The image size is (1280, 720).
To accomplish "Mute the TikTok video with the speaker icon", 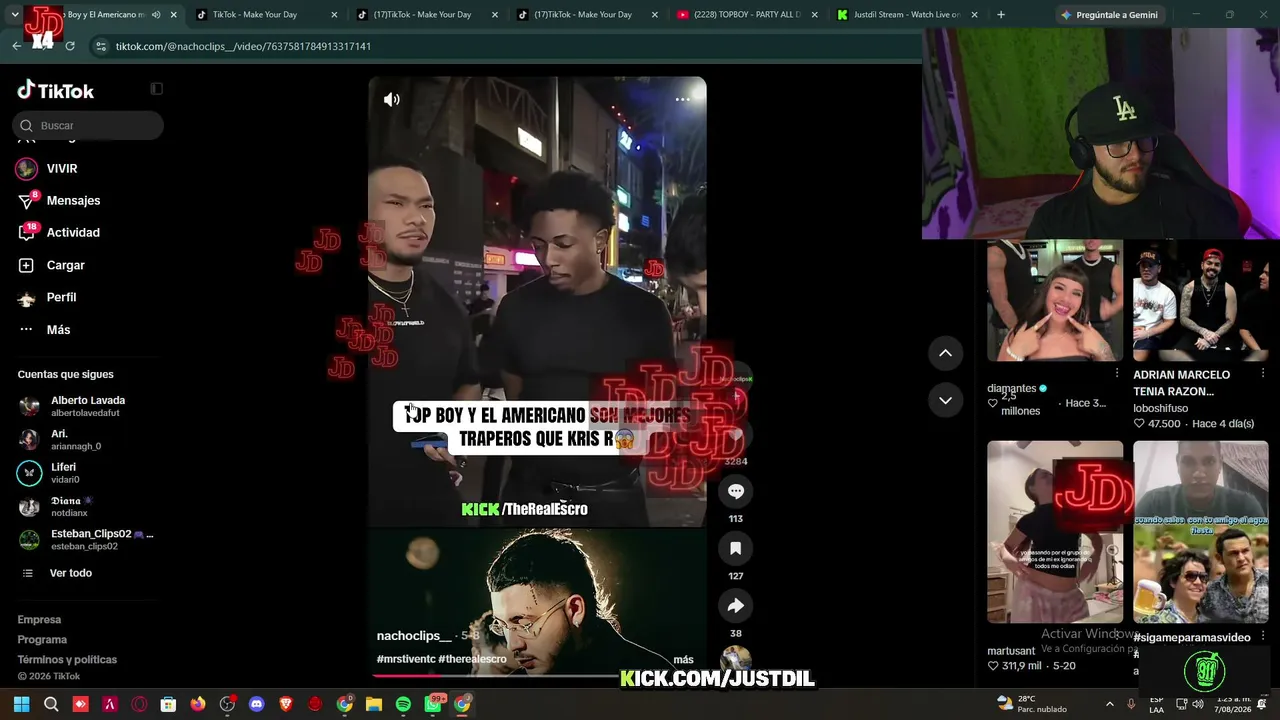I will click(392, 99).
